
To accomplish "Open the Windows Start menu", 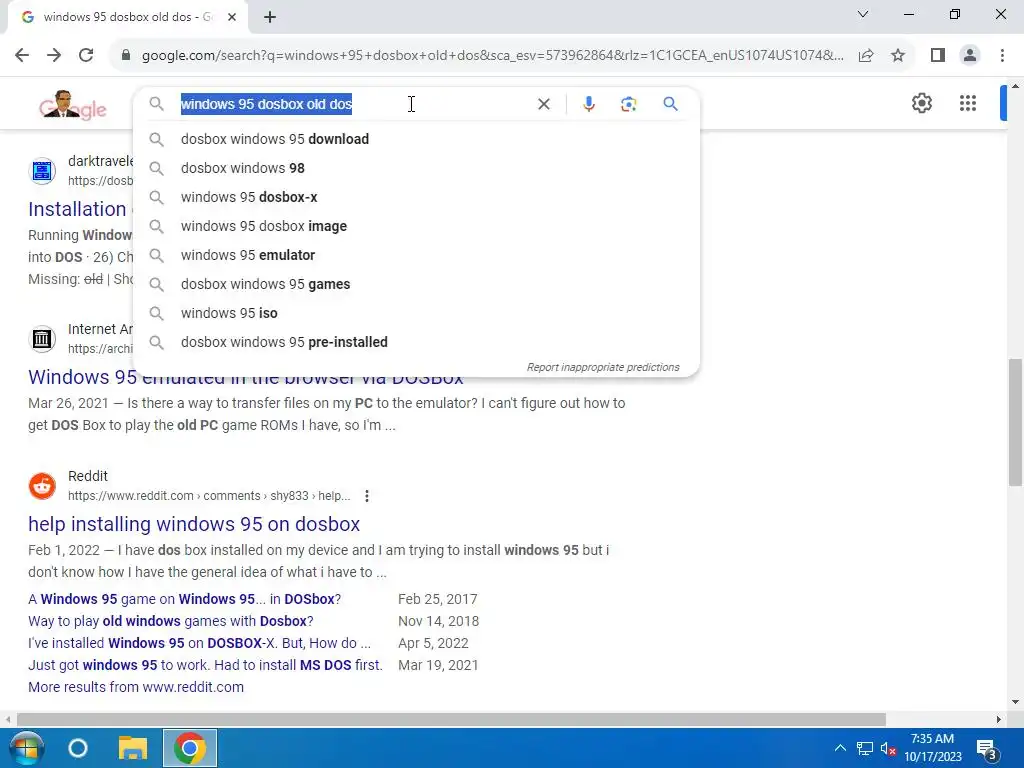I will [25, 748].
